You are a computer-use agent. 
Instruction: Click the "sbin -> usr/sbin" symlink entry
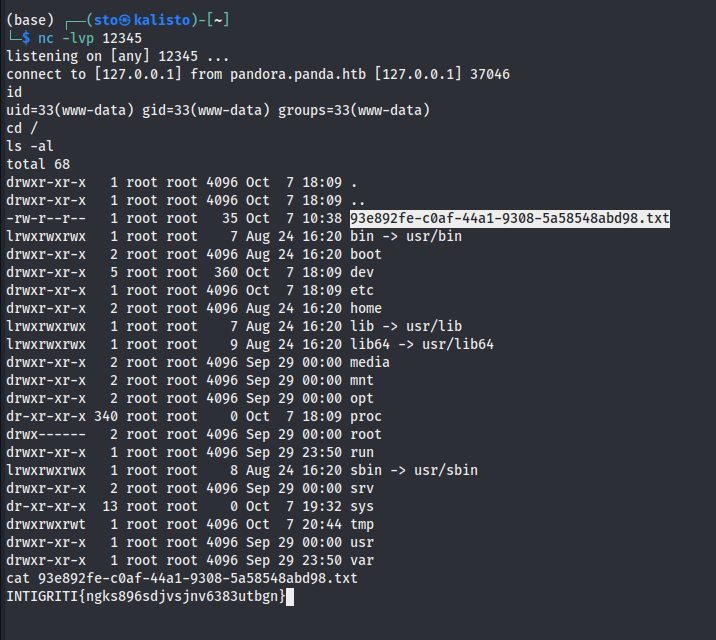tap(413, 470)
